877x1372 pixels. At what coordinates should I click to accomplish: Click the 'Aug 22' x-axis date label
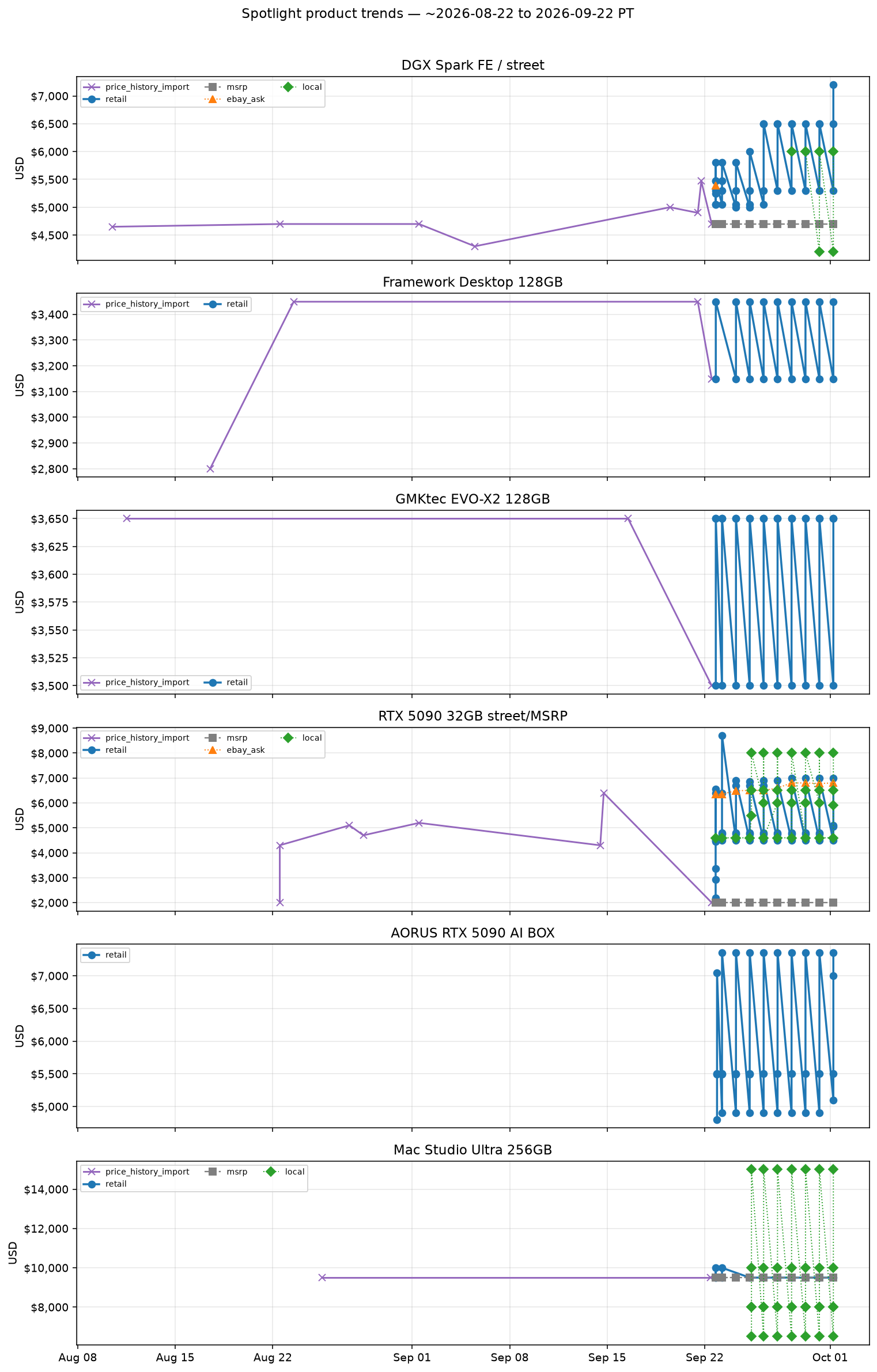pos(273,1358)
